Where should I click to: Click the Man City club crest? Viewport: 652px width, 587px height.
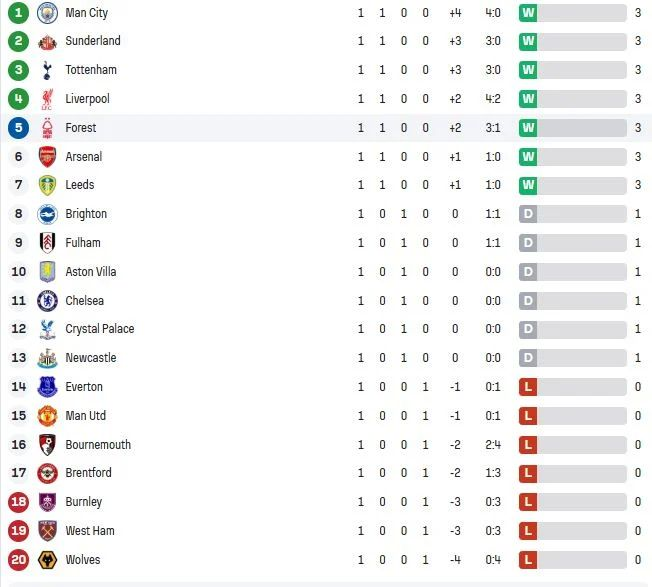(47, 13)
